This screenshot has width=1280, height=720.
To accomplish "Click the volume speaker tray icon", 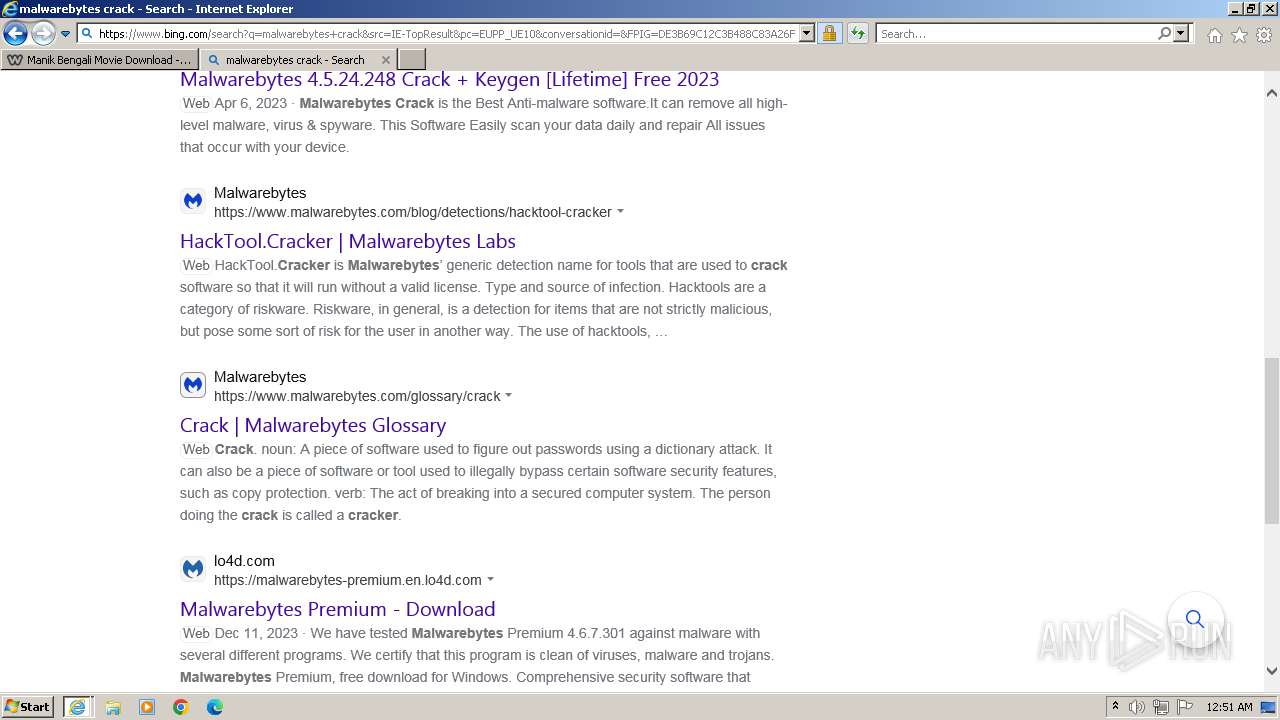I will (x=1137, y=707).
